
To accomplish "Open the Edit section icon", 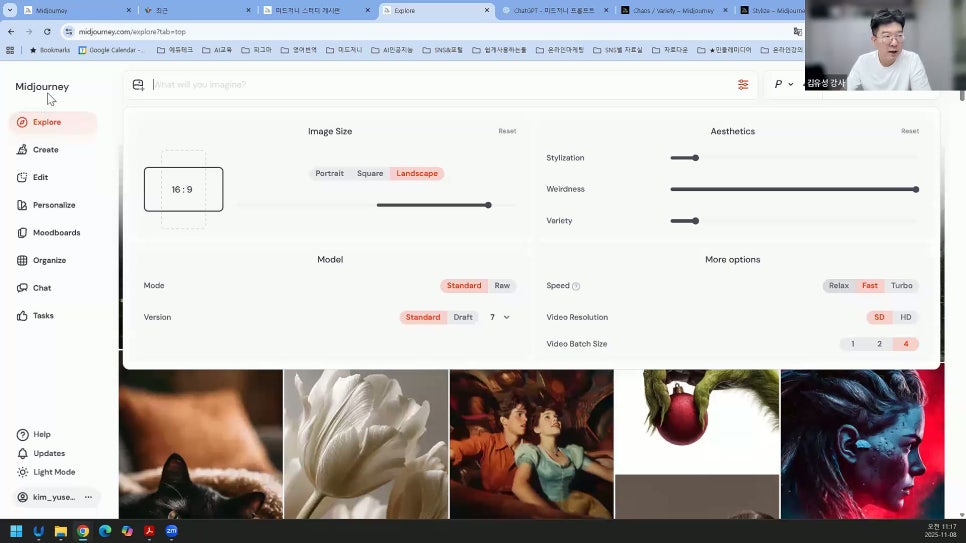I will pyautogui.click(x=22, y=178).
